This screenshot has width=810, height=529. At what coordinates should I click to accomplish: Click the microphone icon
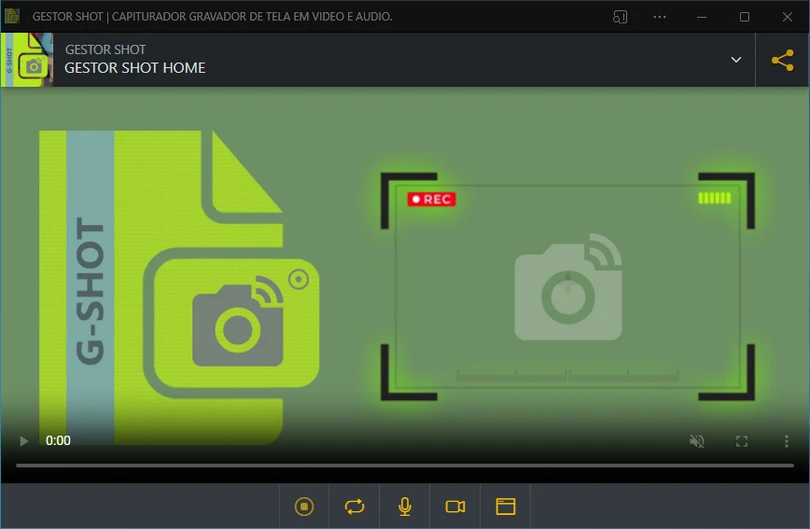(405, 507)
